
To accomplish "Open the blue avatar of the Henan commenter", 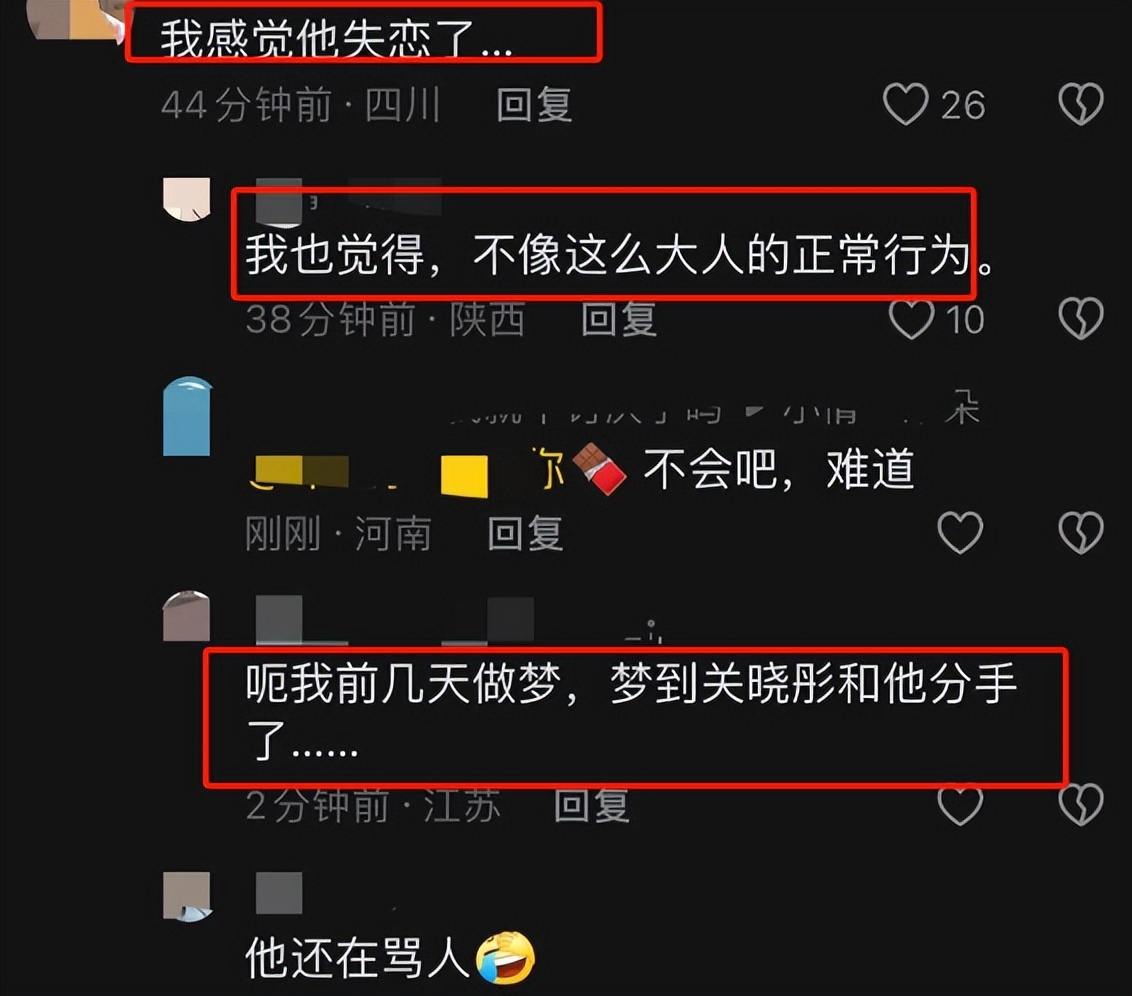I will (x=187, y=416).
